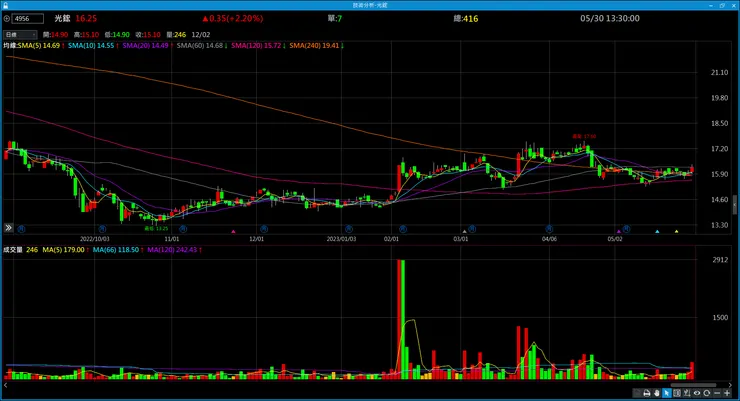Click the date label 12/02 in info row
Screen dimensions: 740x401
[x=201, y=35]
